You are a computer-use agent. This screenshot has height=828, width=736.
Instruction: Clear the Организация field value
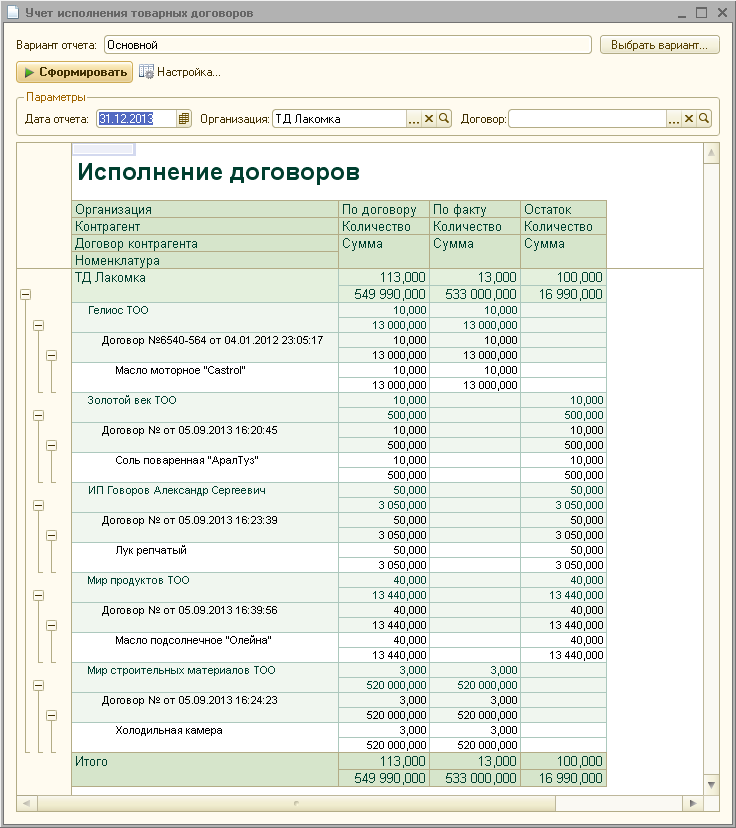[x=429, y=119]
